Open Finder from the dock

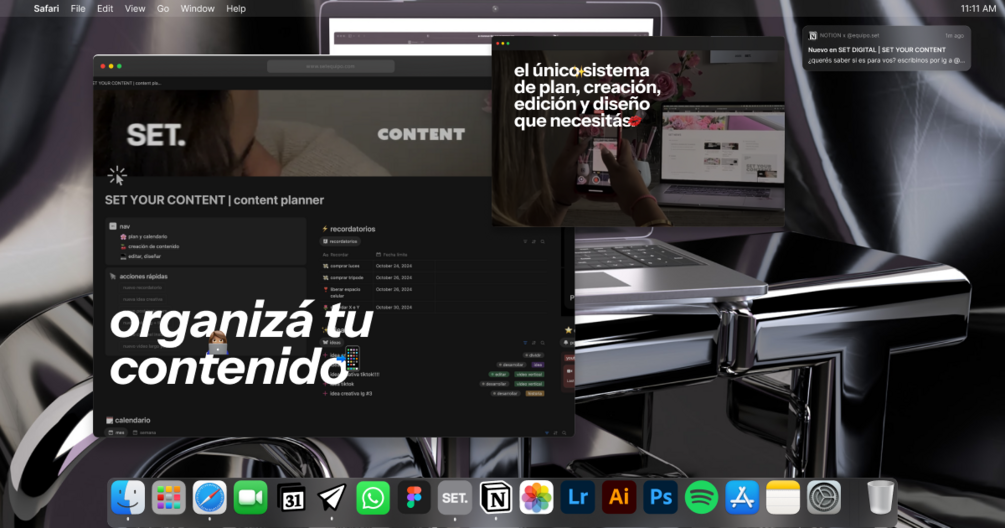[128, 497]
